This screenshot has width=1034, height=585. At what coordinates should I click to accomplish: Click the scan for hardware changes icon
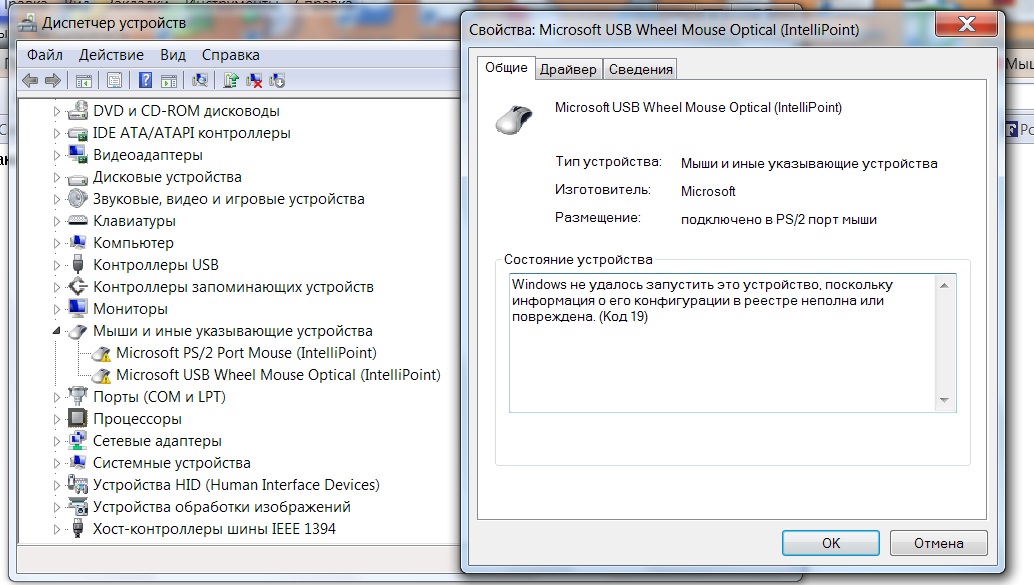(200, 80)
